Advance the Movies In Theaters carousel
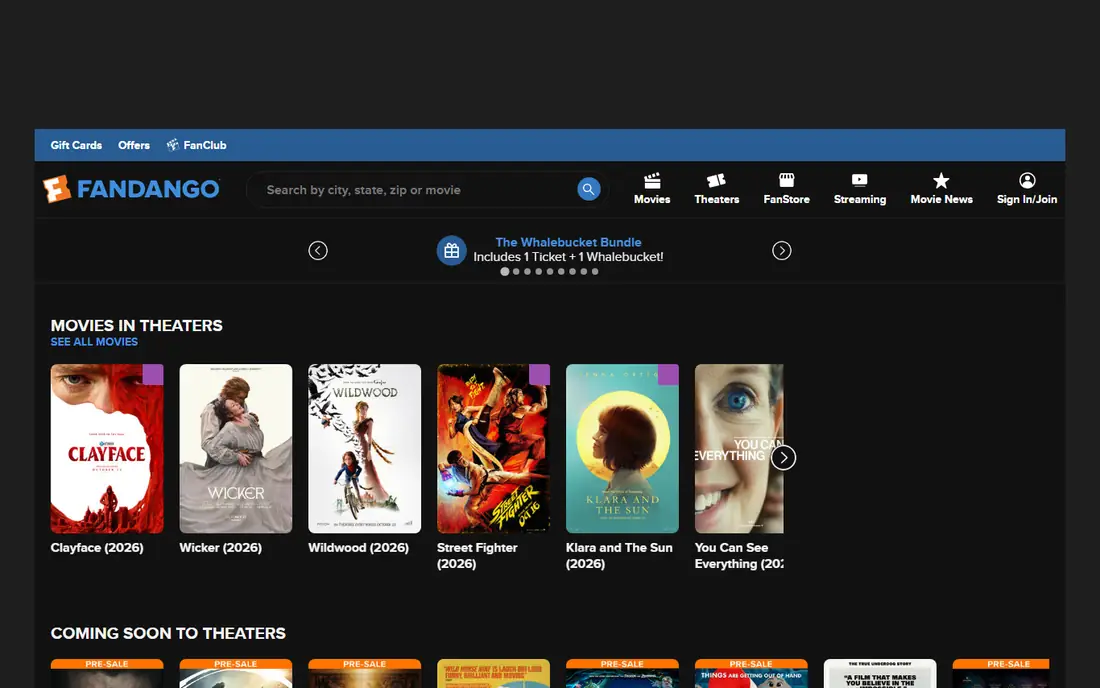 784,458
